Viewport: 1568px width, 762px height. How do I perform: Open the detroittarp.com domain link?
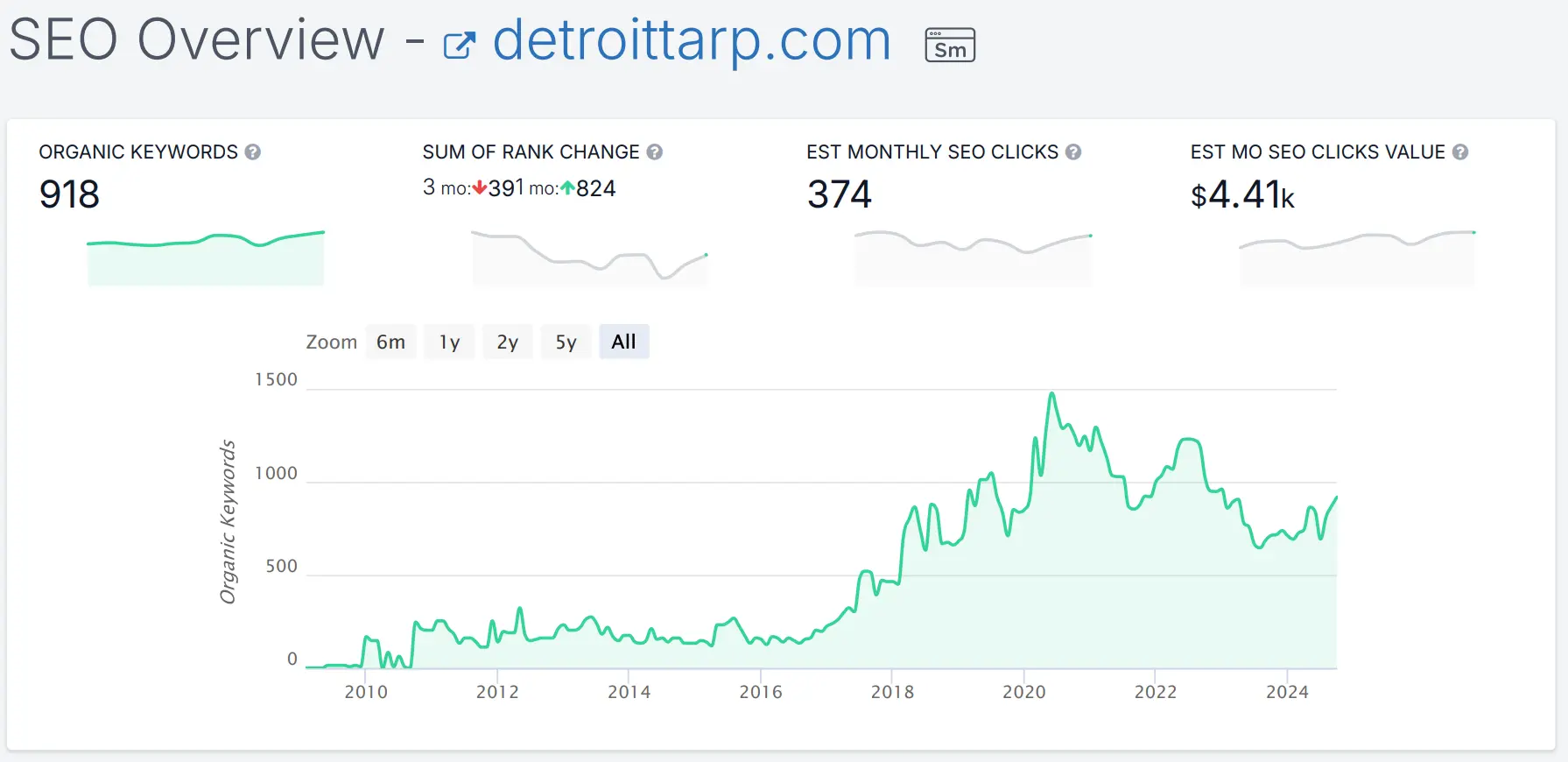point(691,40)
